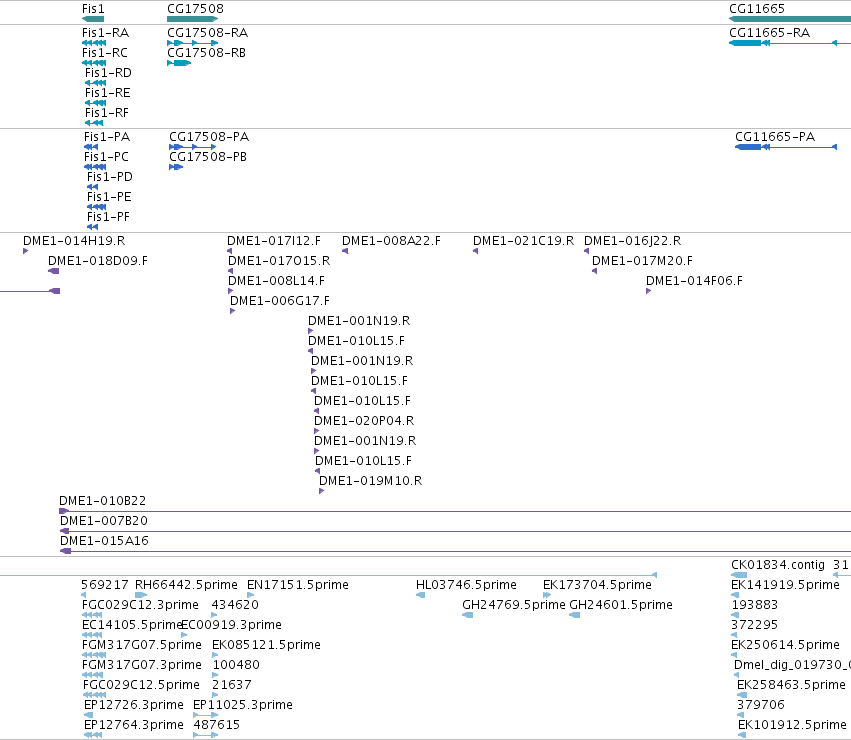This screenshot has height=740, width=851.
Task: Select EST EK173704.5prime
Action: [x=598, y=585]
